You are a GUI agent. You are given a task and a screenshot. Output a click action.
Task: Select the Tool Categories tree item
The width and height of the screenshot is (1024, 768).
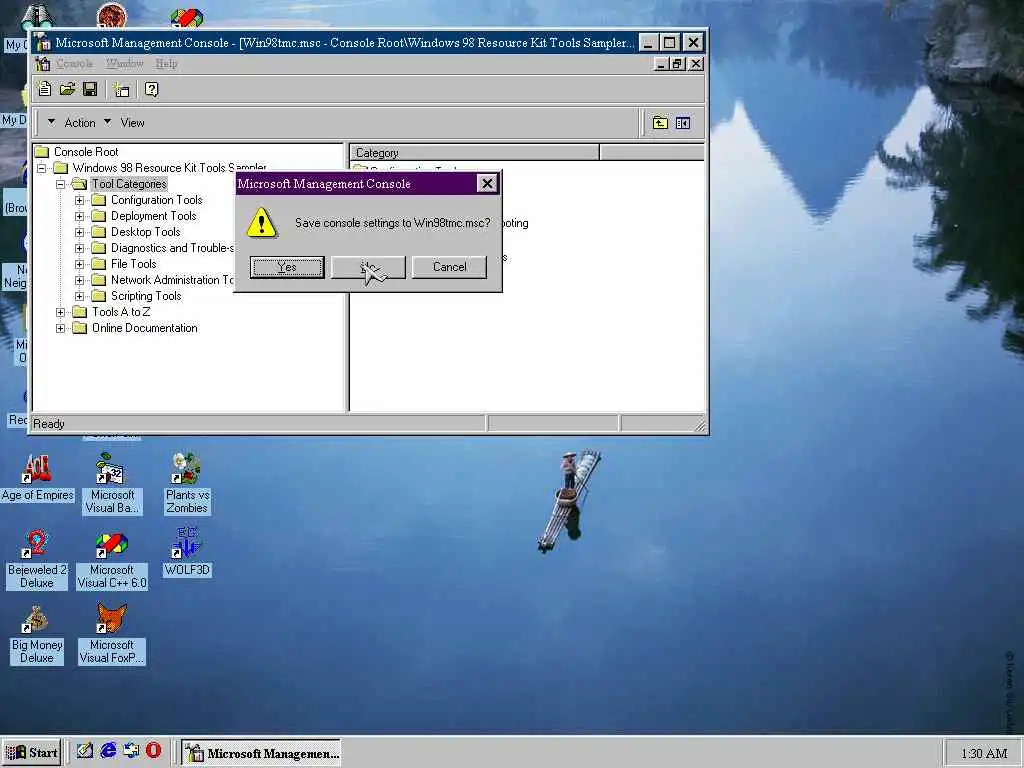coord(129,184)
